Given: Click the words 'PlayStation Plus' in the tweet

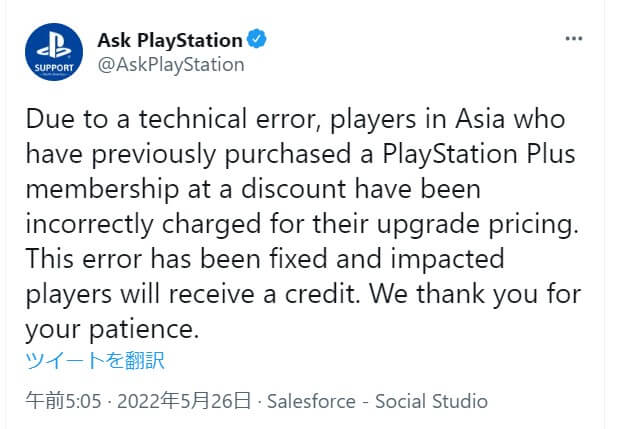Looking at the screenshot, I should (479, 154).
